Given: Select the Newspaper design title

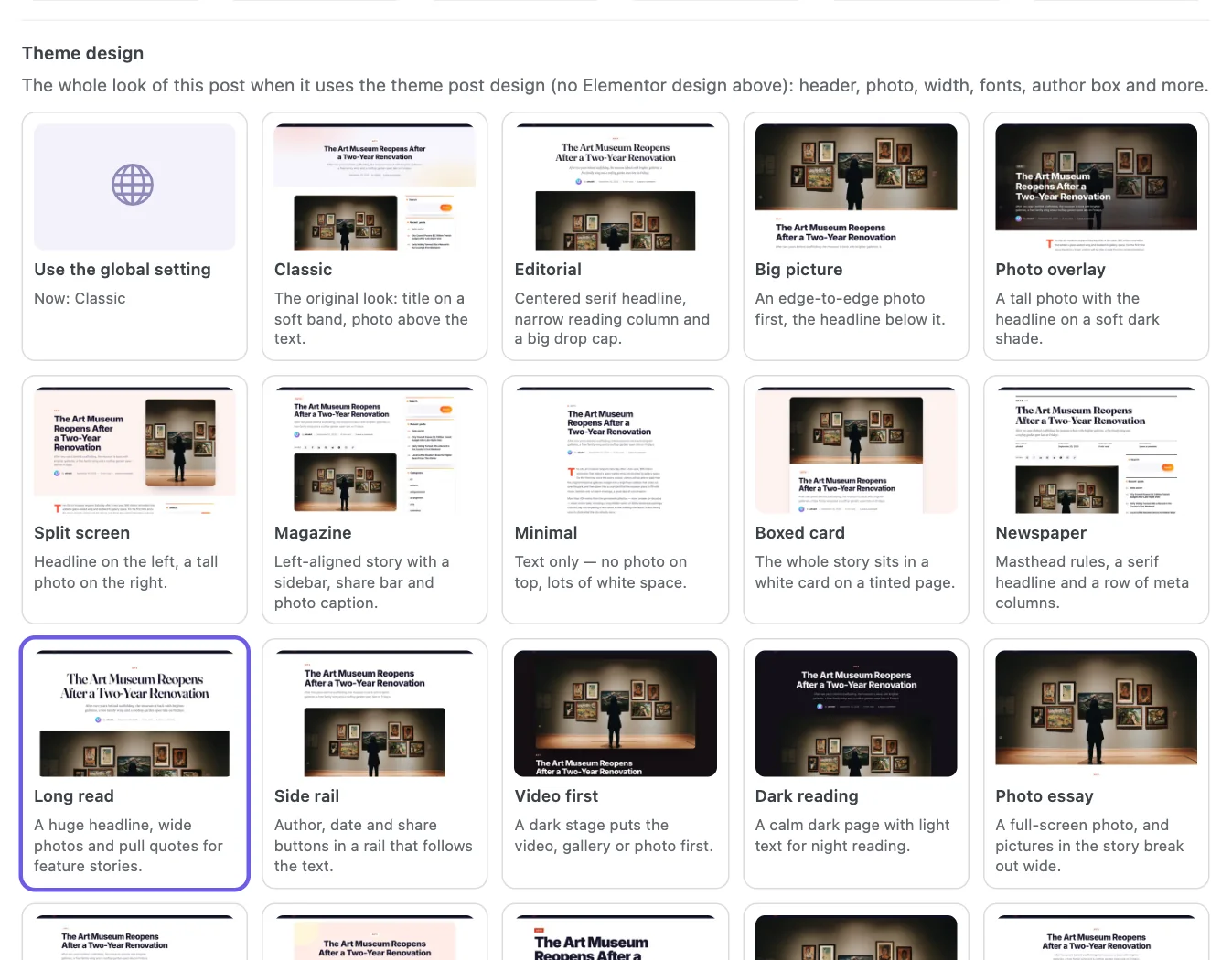Looking at the screenshot, I should (x=1041, y=533).
